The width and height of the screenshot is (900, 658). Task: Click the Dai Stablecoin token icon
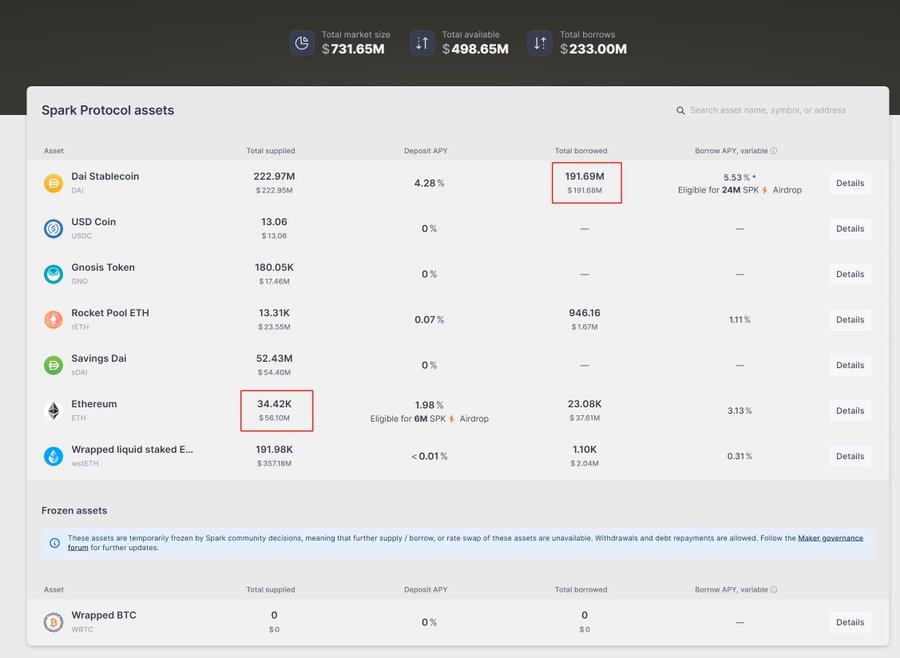(x=53, y=183)
